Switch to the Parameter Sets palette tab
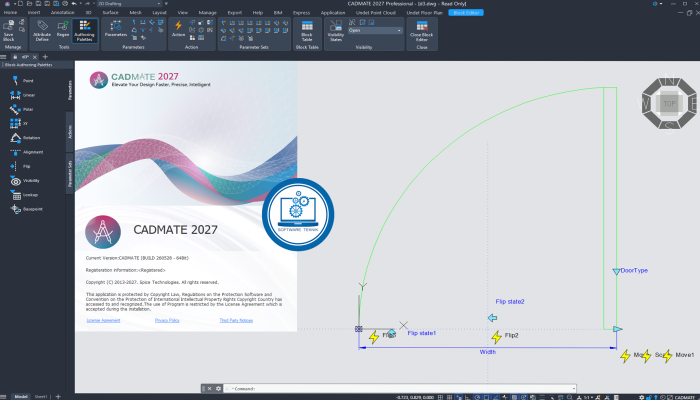 tap(70, 174)
